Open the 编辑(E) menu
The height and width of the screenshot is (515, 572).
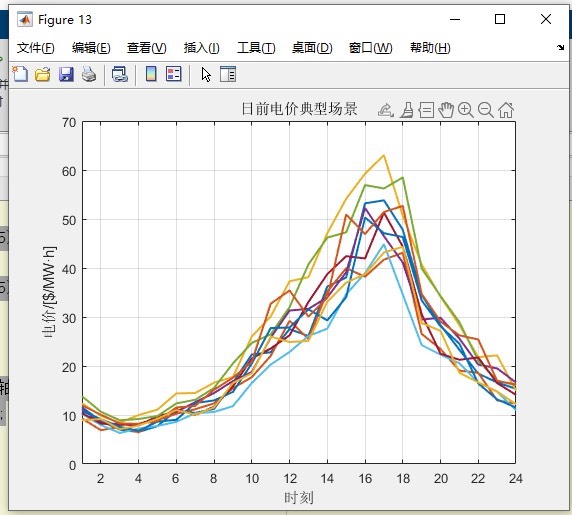coord(91,48)
